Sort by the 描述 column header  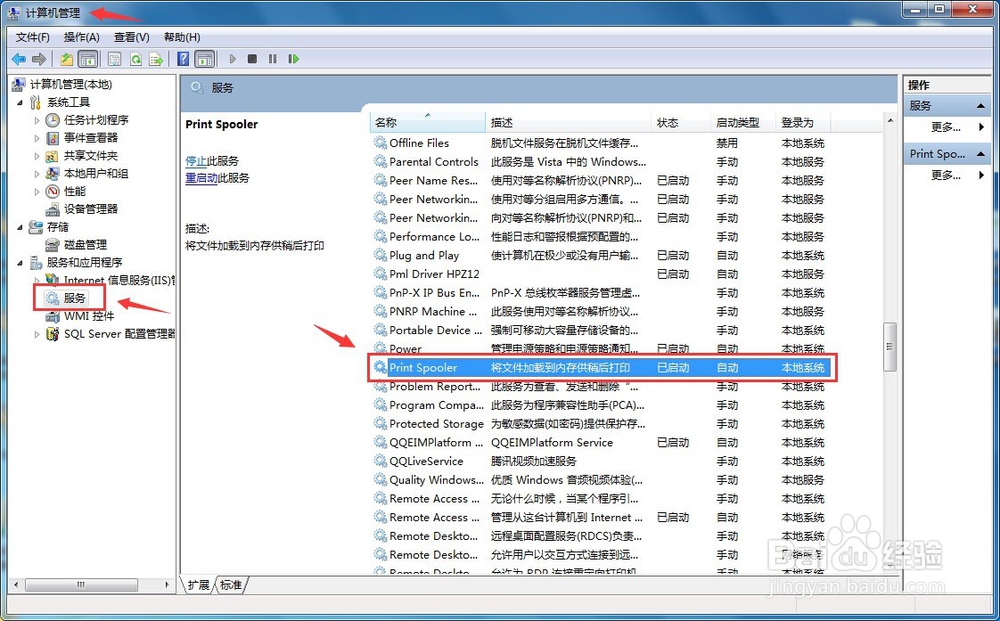coord(568,122)
